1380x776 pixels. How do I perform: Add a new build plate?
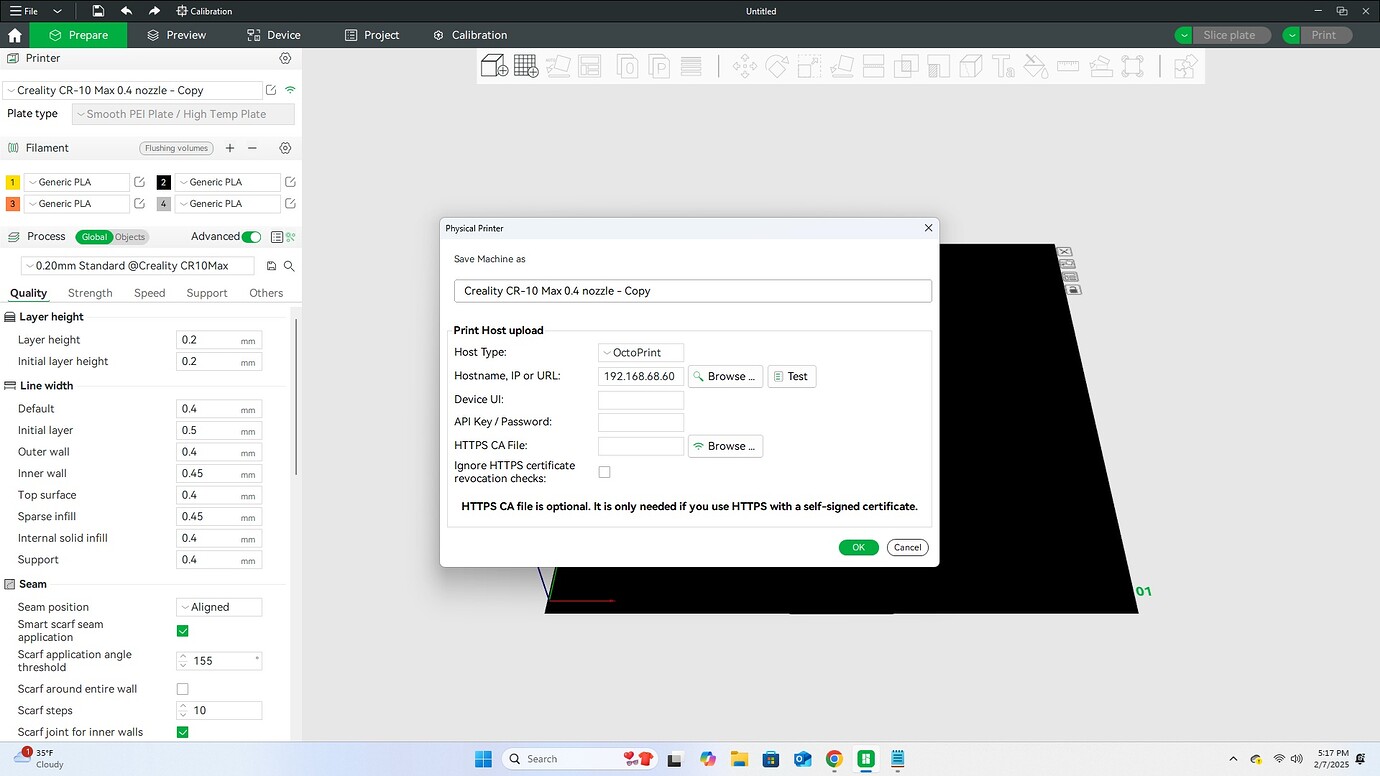[527, 65]
